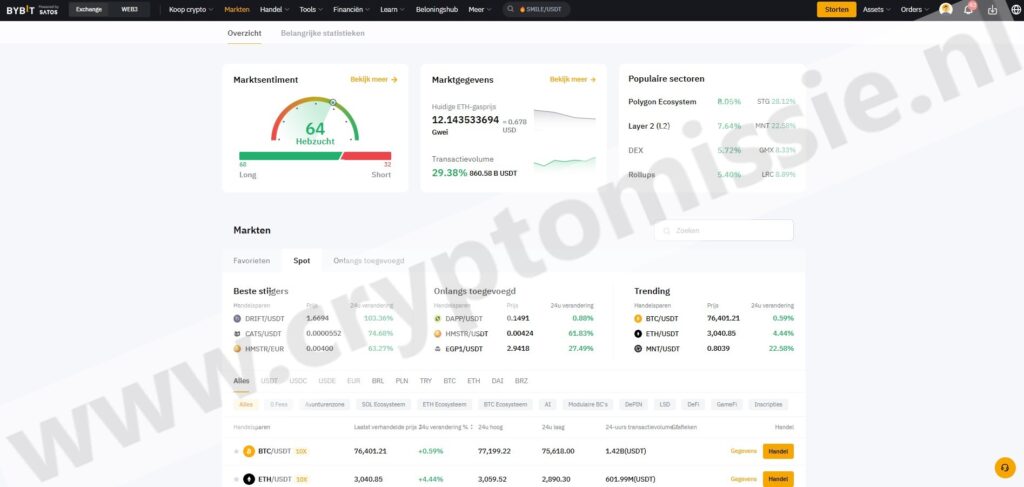The width and height of the screenshot is (1024, 487).
Task: Favorite the BTC/USDT pair star
Action: [237, 451]
